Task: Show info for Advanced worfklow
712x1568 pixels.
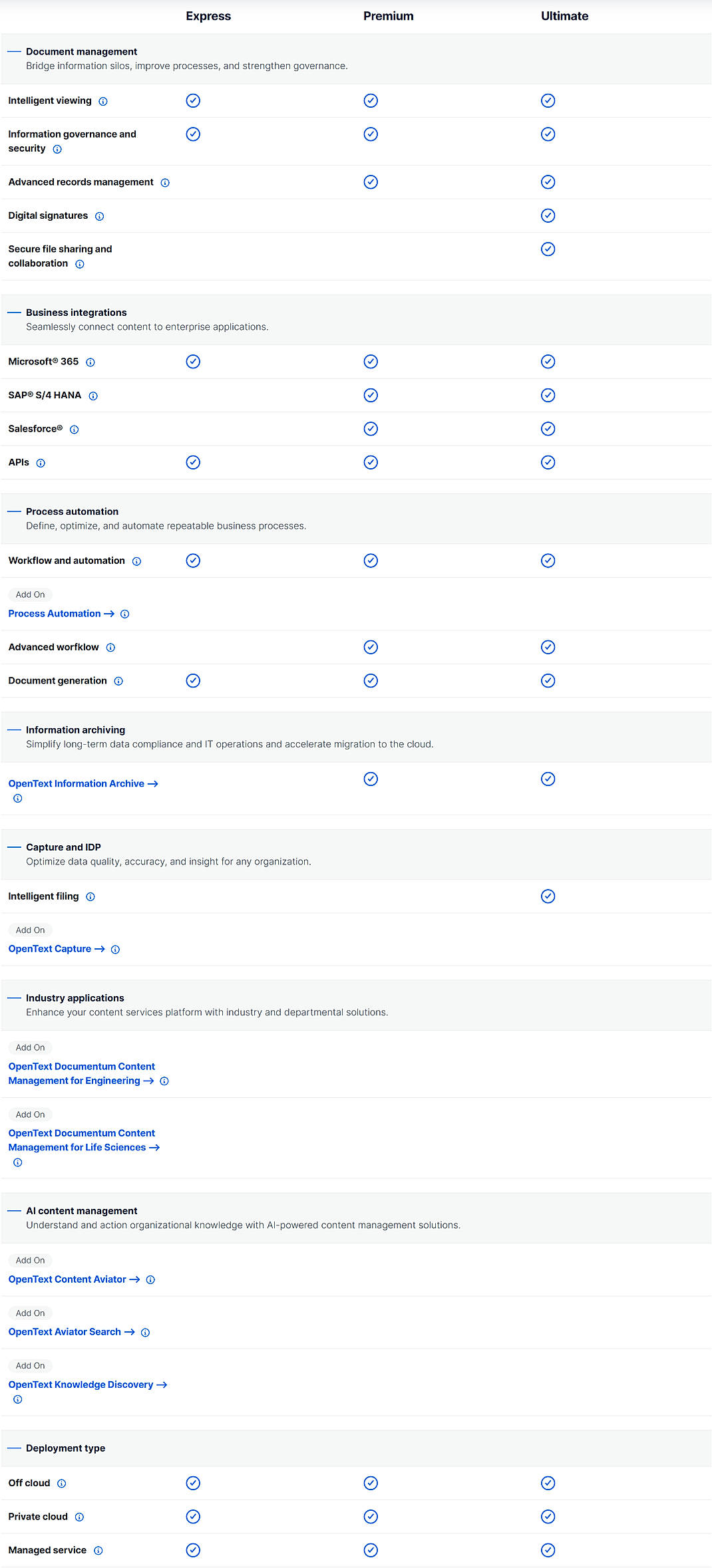Action: pyautogui.click(x=110, y=648)
